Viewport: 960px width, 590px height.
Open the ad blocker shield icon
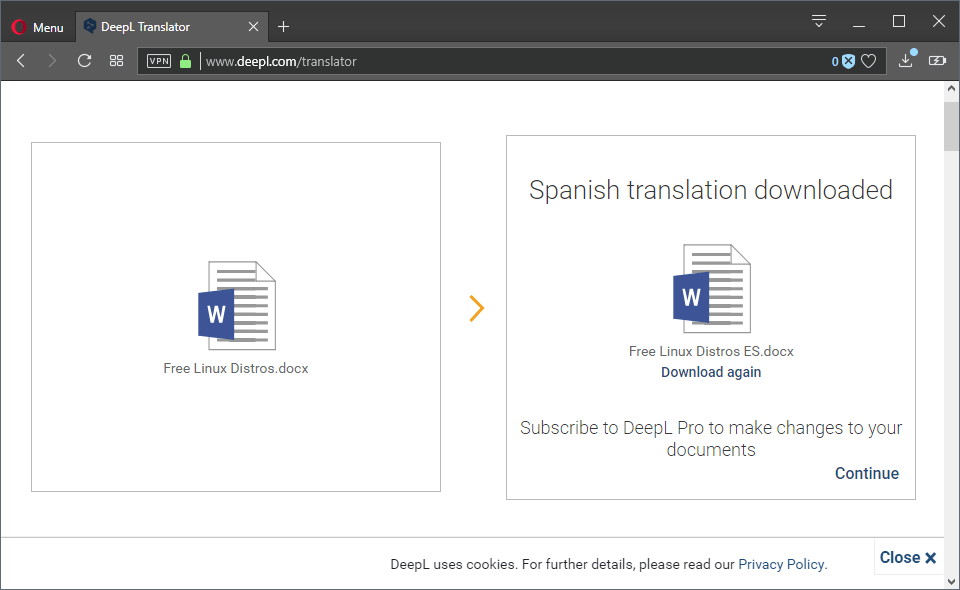848,61
